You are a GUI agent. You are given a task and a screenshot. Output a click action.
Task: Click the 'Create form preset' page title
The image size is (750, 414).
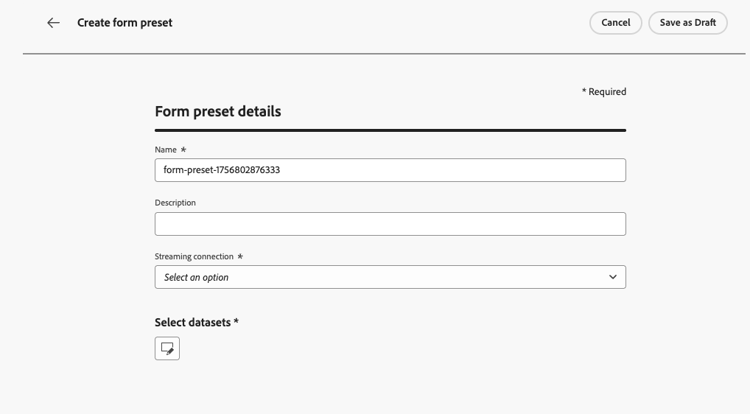coord(125,22)
